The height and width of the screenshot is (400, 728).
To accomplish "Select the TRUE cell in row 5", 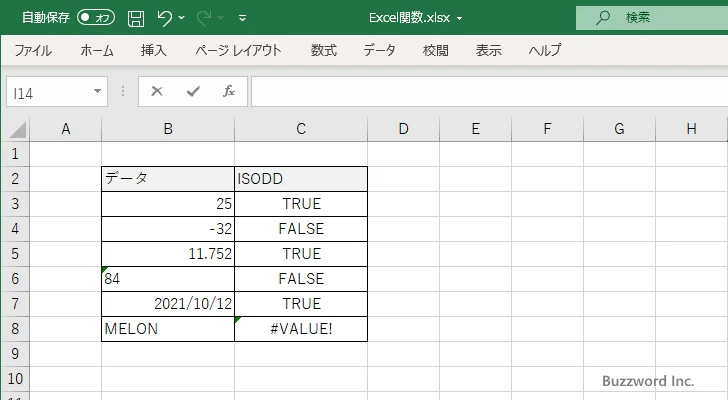I will (x=301, y=254).
